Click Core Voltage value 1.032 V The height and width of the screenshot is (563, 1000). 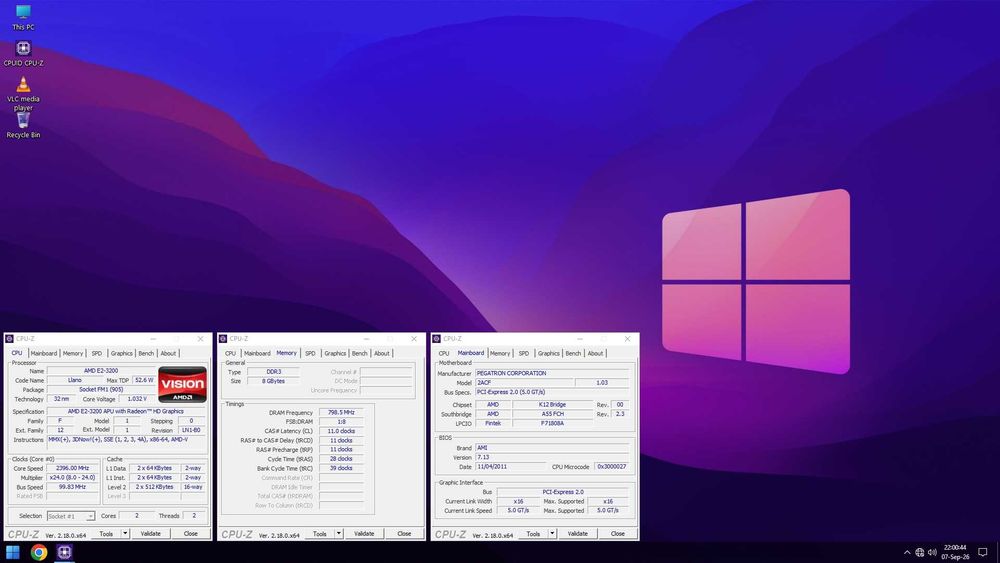tap(137, 399)
